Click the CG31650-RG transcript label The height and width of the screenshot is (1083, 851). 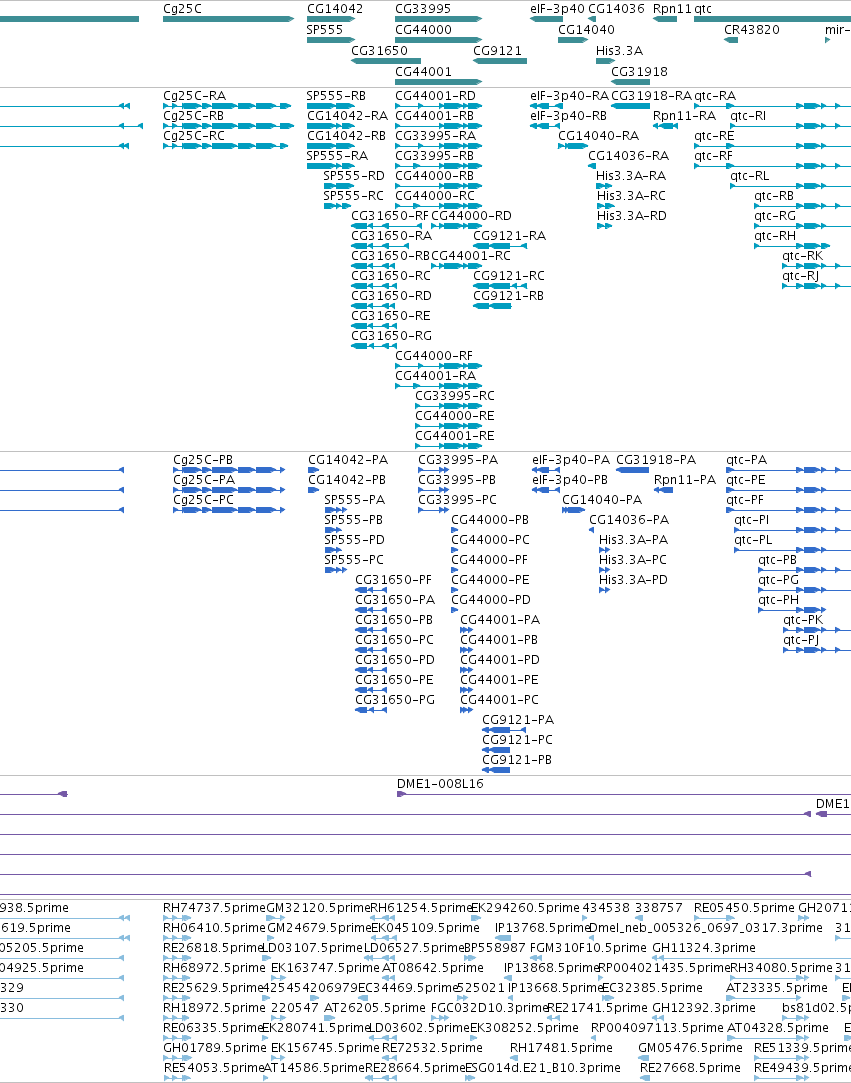coord(392,336)
